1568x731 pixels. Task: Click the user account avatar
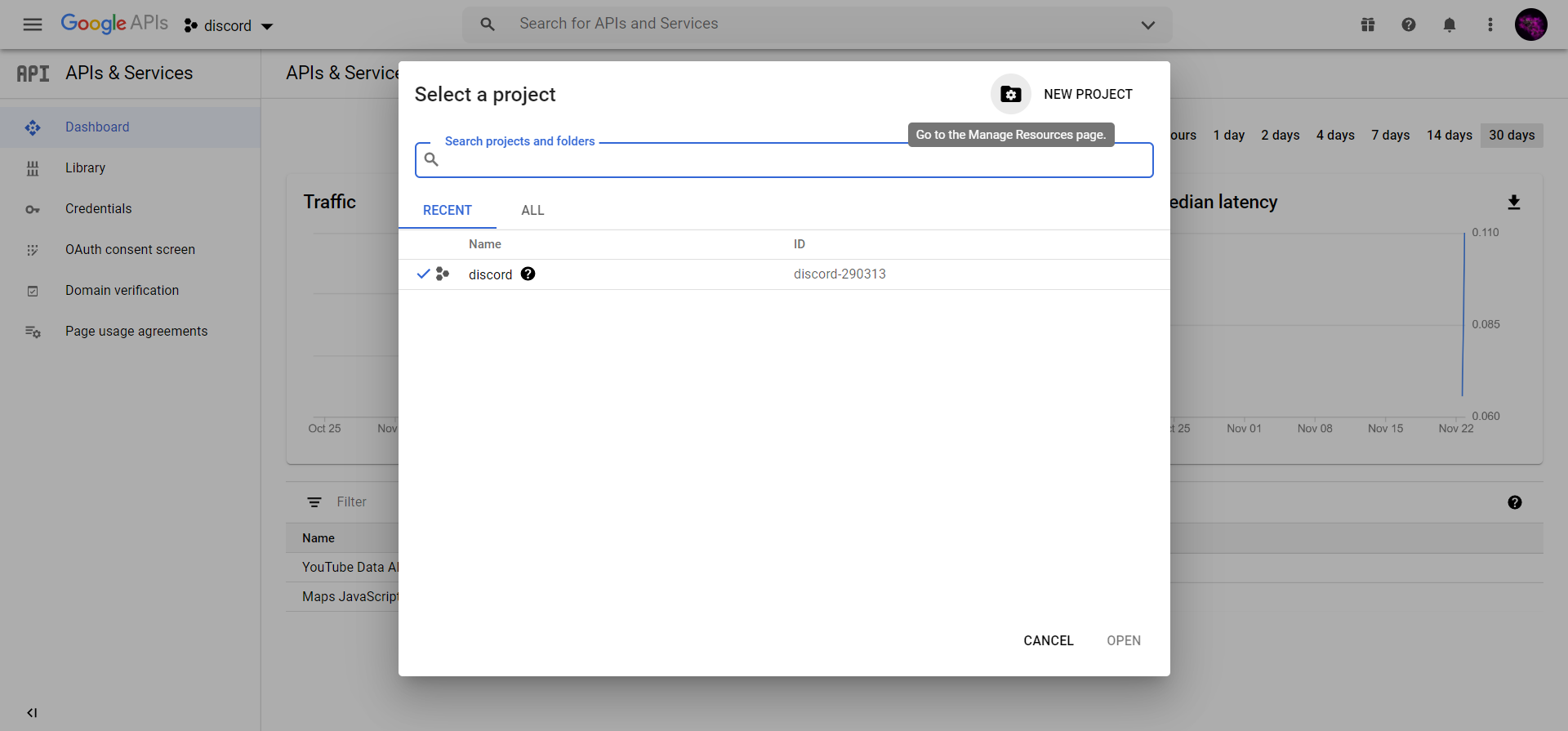(x=1531, y=25)
